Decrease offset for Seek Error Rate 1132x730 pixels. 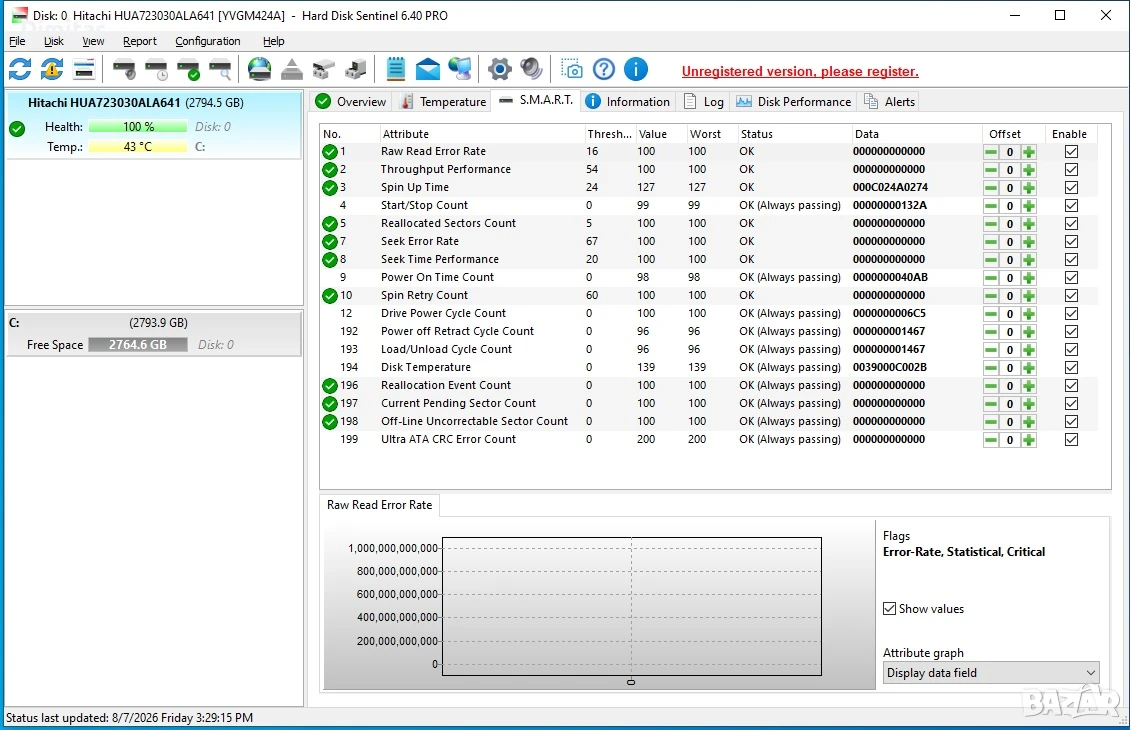pos(991,242)
